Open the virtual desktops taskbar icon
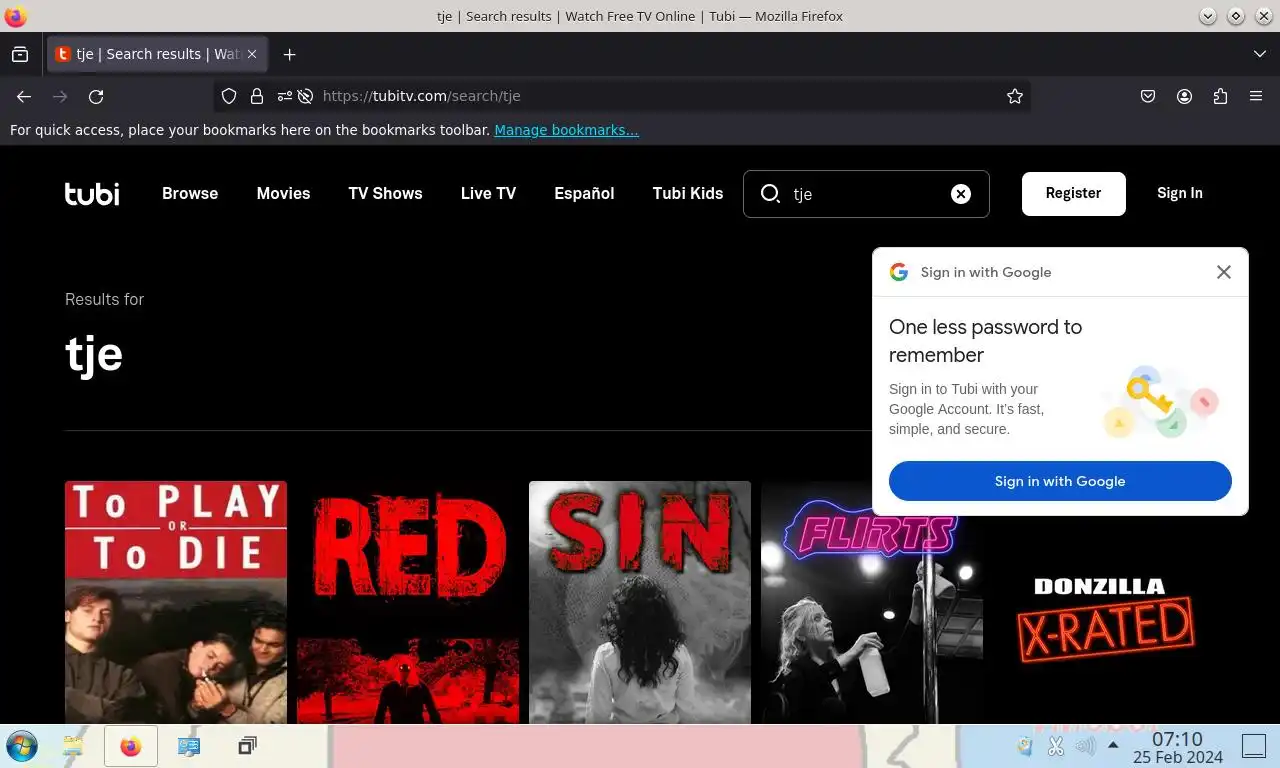Viewport: 1280px width, 768px height. tap(247, 746)
